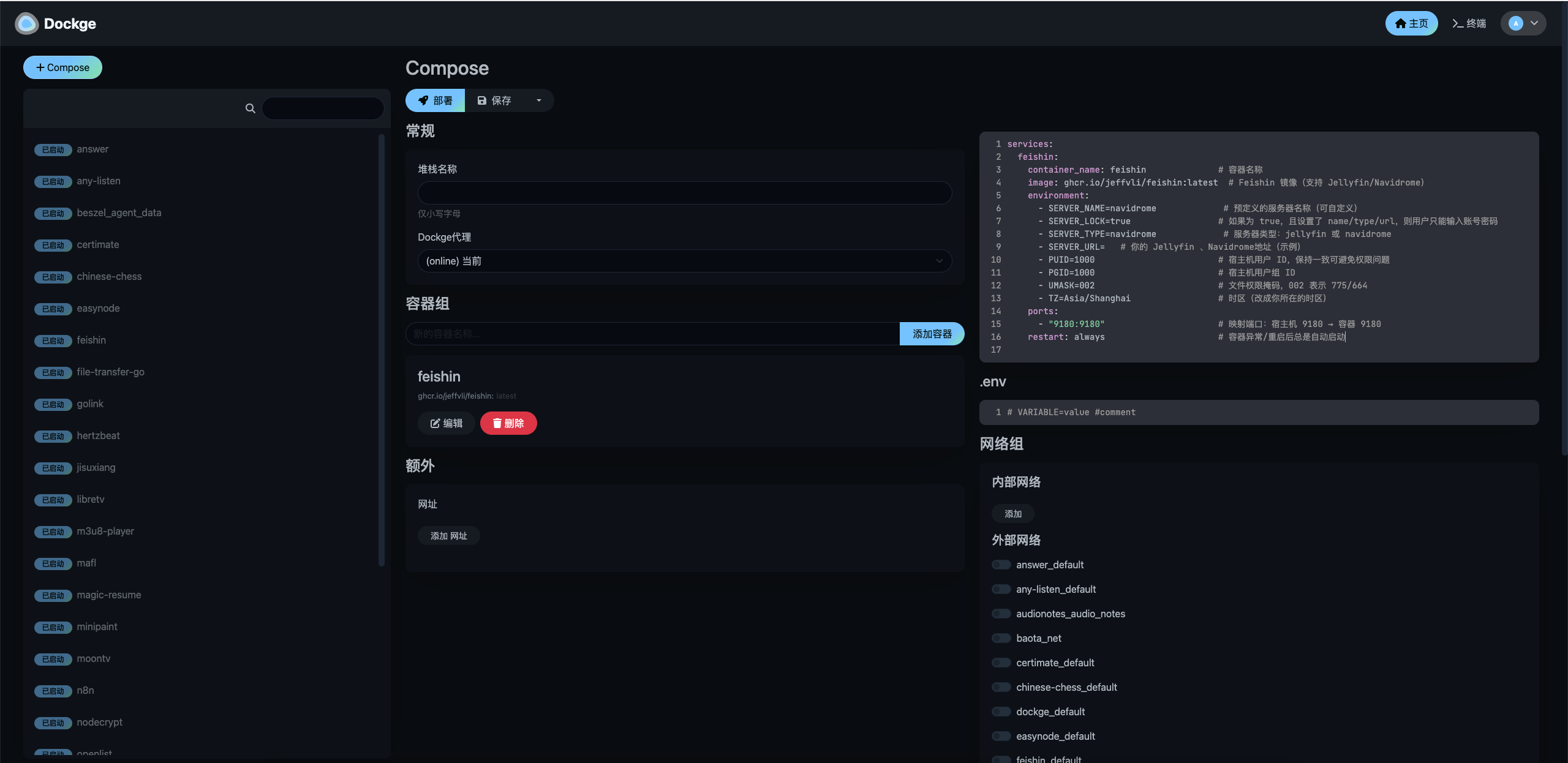Click the rocket deploy button
Screen dimensions: 1568x763
coord(435,100)
